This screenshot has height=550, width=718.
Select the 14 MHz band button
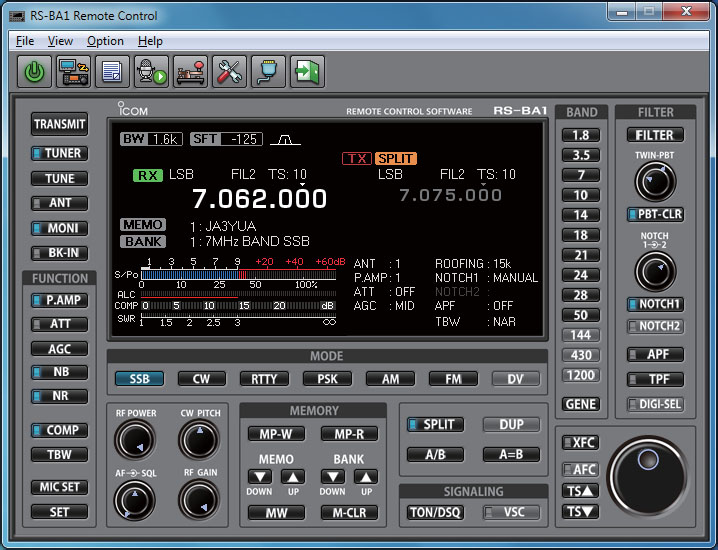point(581,215)
